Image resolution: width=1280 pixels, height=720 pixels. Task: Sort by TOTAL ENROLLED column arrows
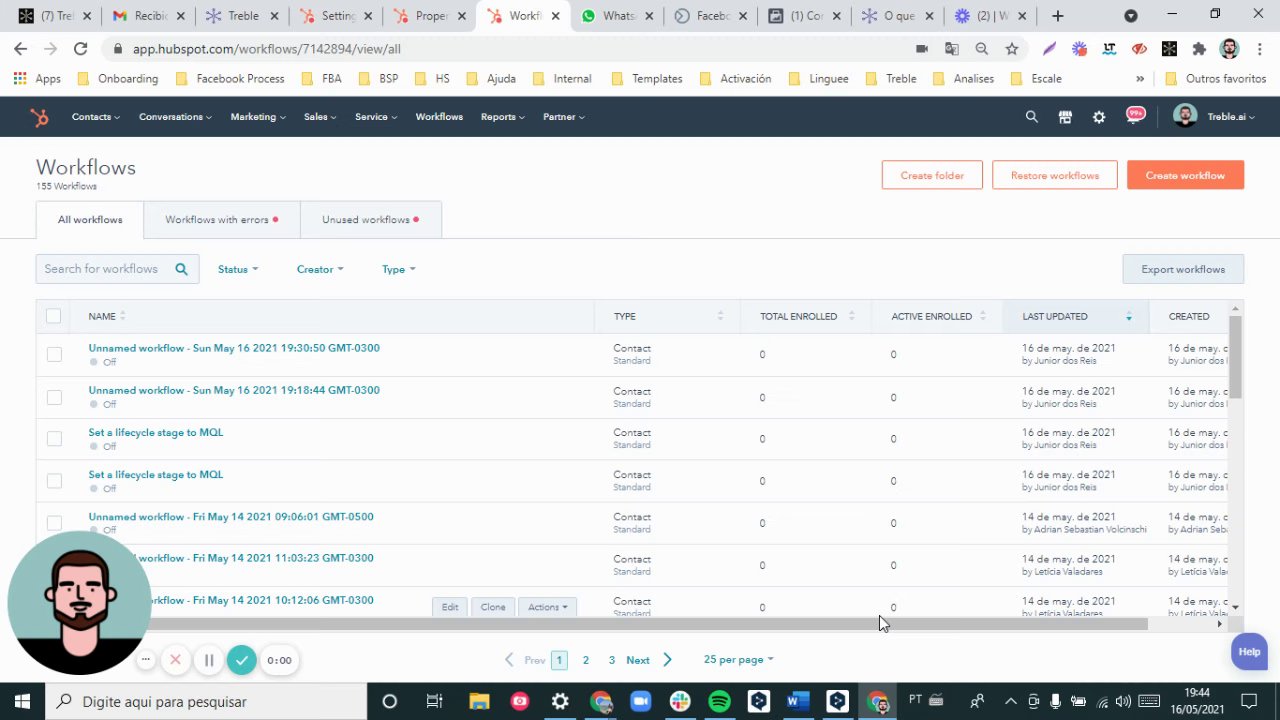click(851, 316)
